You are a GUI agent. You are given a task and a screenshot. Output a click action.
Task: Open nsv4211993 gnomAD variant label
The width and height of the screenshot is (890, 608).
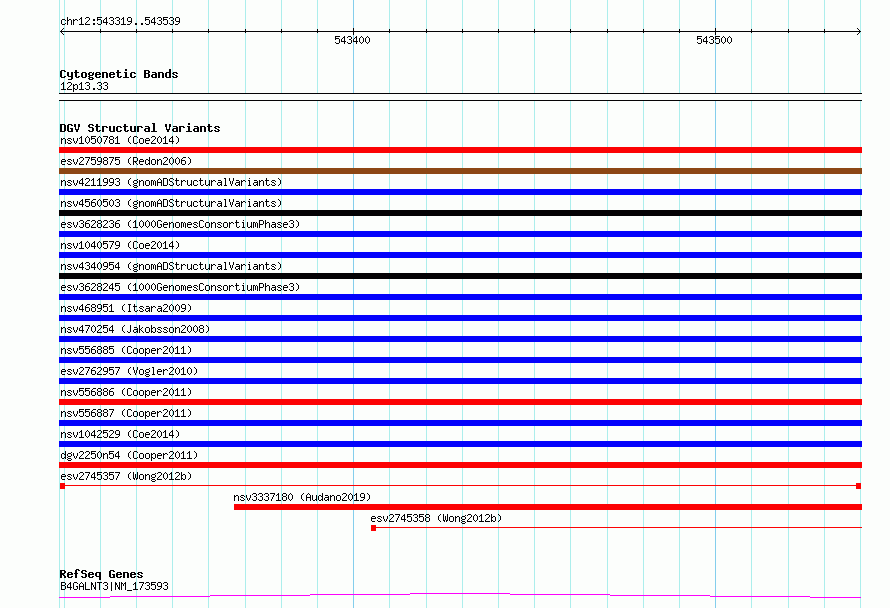click(171, 182)
